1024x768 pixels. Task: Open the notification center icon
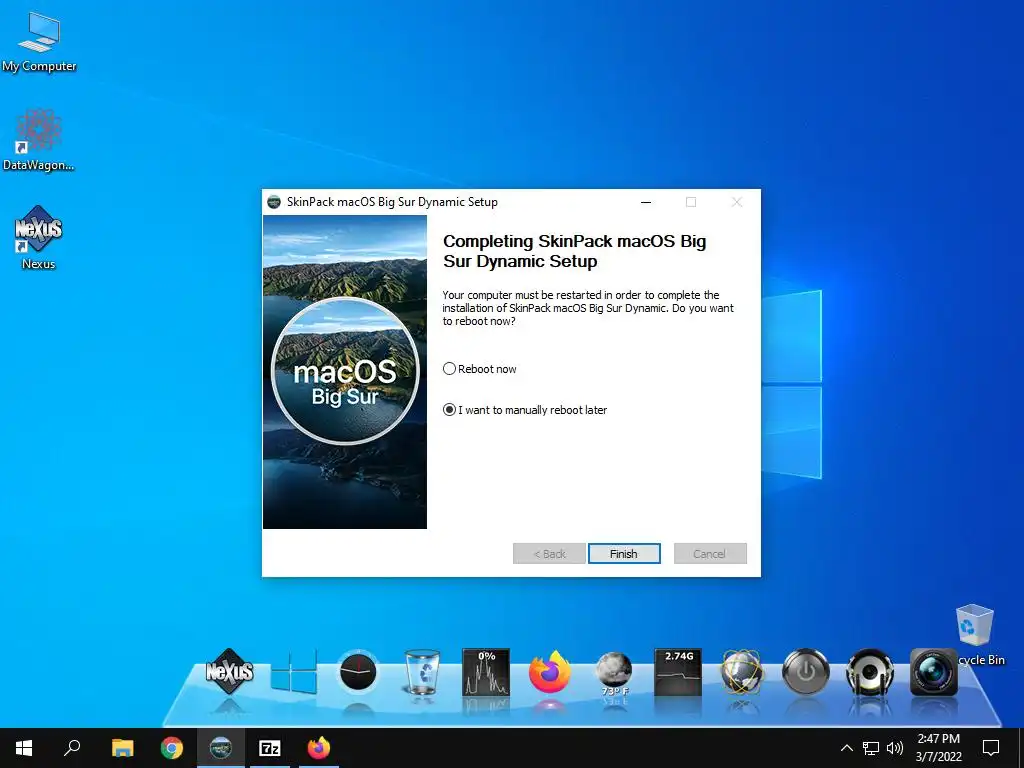tap(991, 748)
